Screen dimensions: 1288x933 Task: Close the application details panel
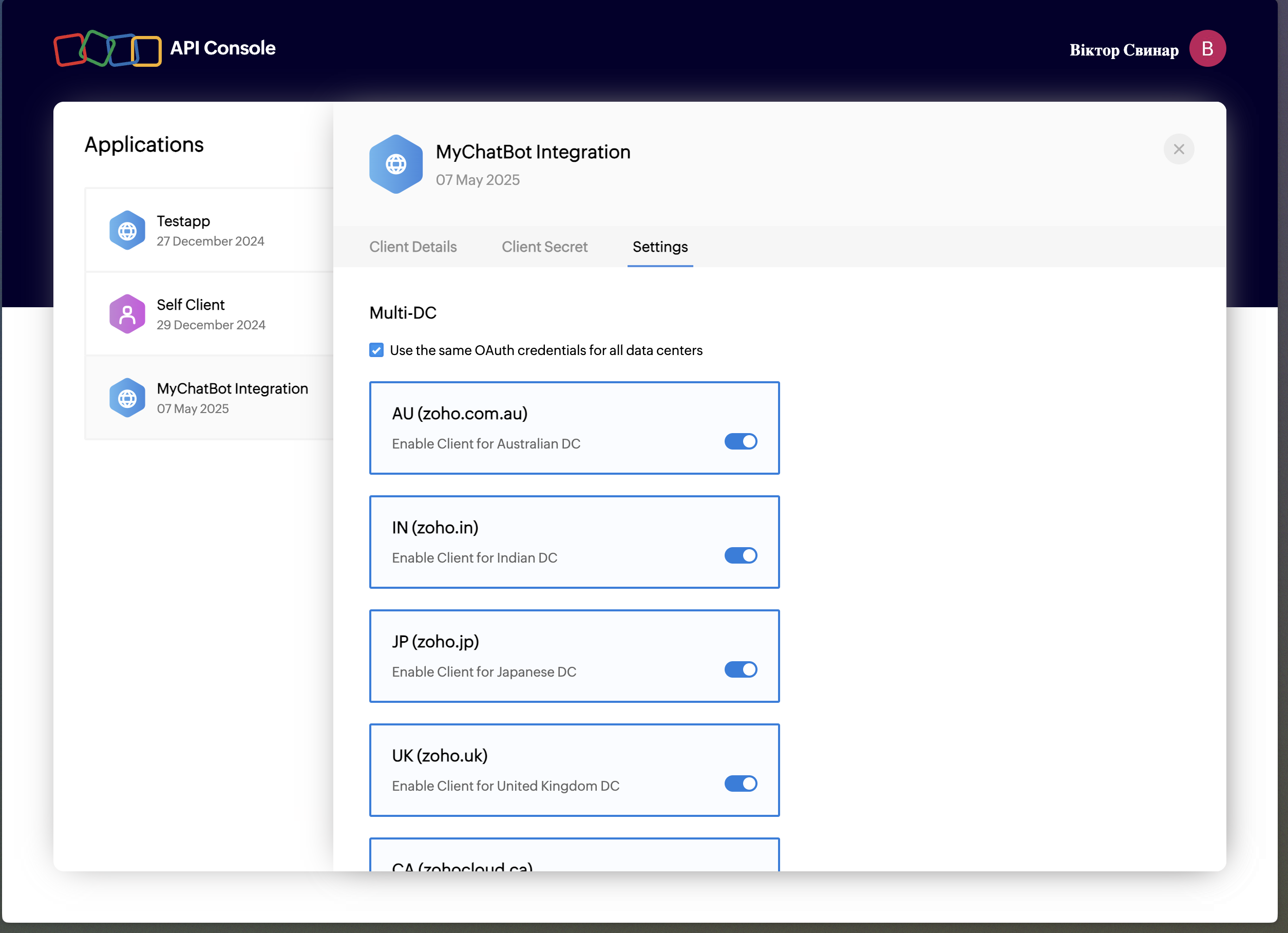coord(1179,150)
